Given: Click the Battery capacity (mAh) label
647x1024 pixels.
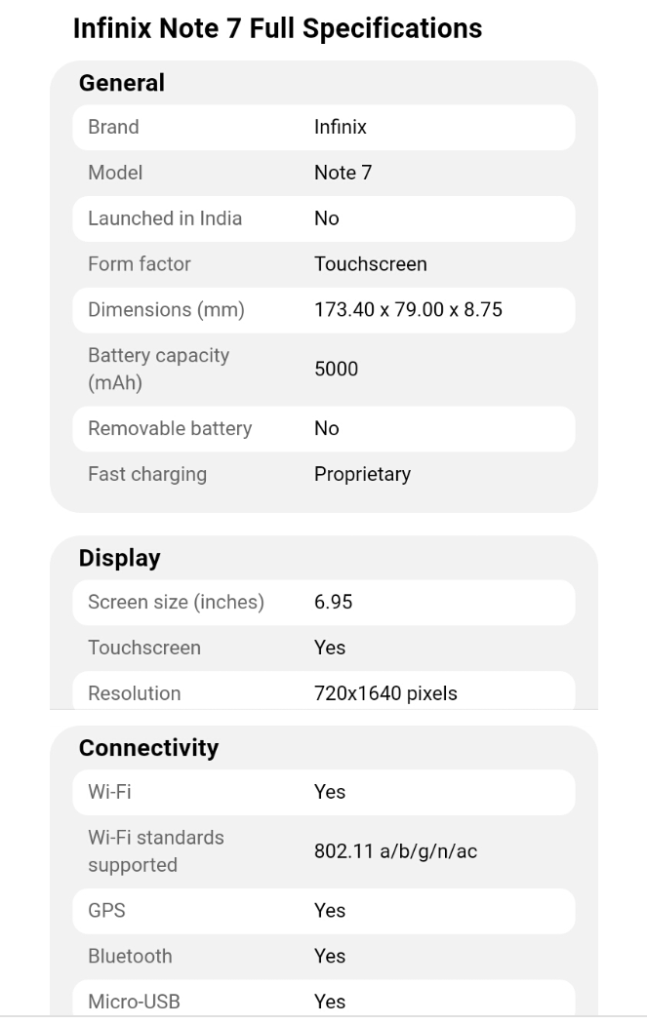Looking at the screenshot, I should [158, 369].
